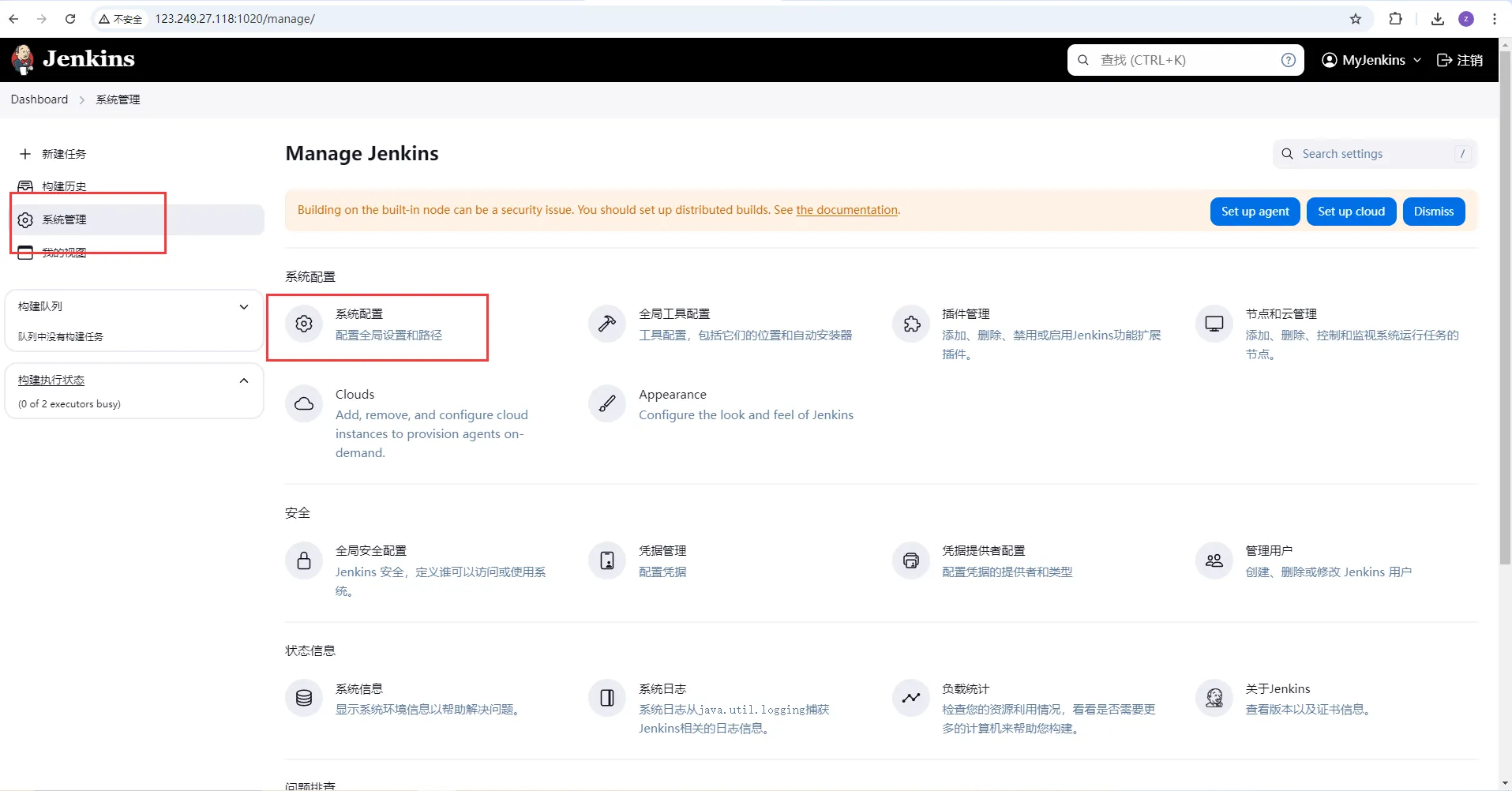Screen dimensions: 1512x791
Task: Dismiss the security warning banner
Action: point(1434,212)
